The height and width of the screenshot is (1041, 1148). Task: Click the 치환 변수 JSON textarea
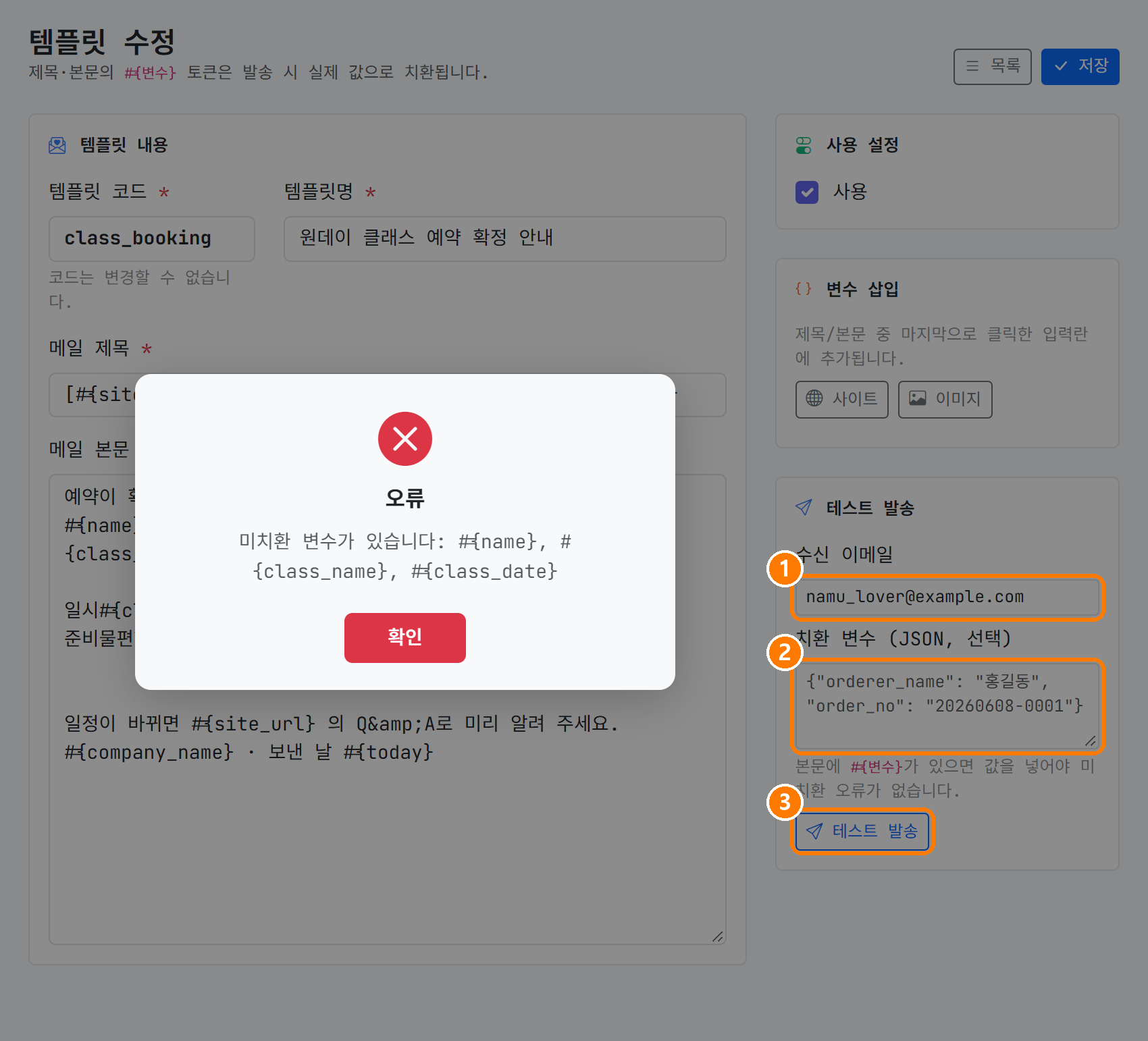947,705
